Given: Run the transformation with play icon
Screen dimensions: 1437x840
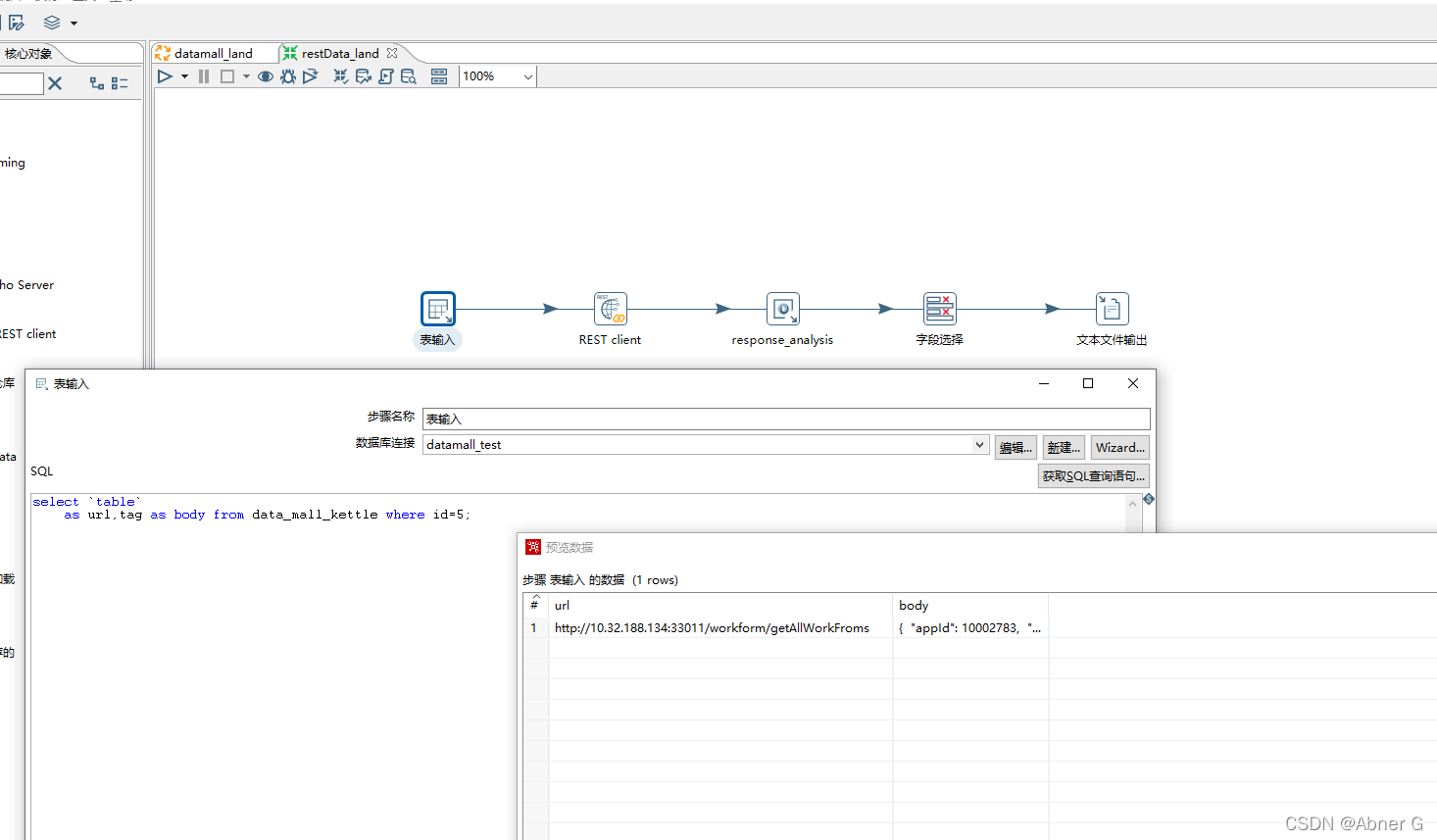Looking at the screenshot, I should point(165,76).
